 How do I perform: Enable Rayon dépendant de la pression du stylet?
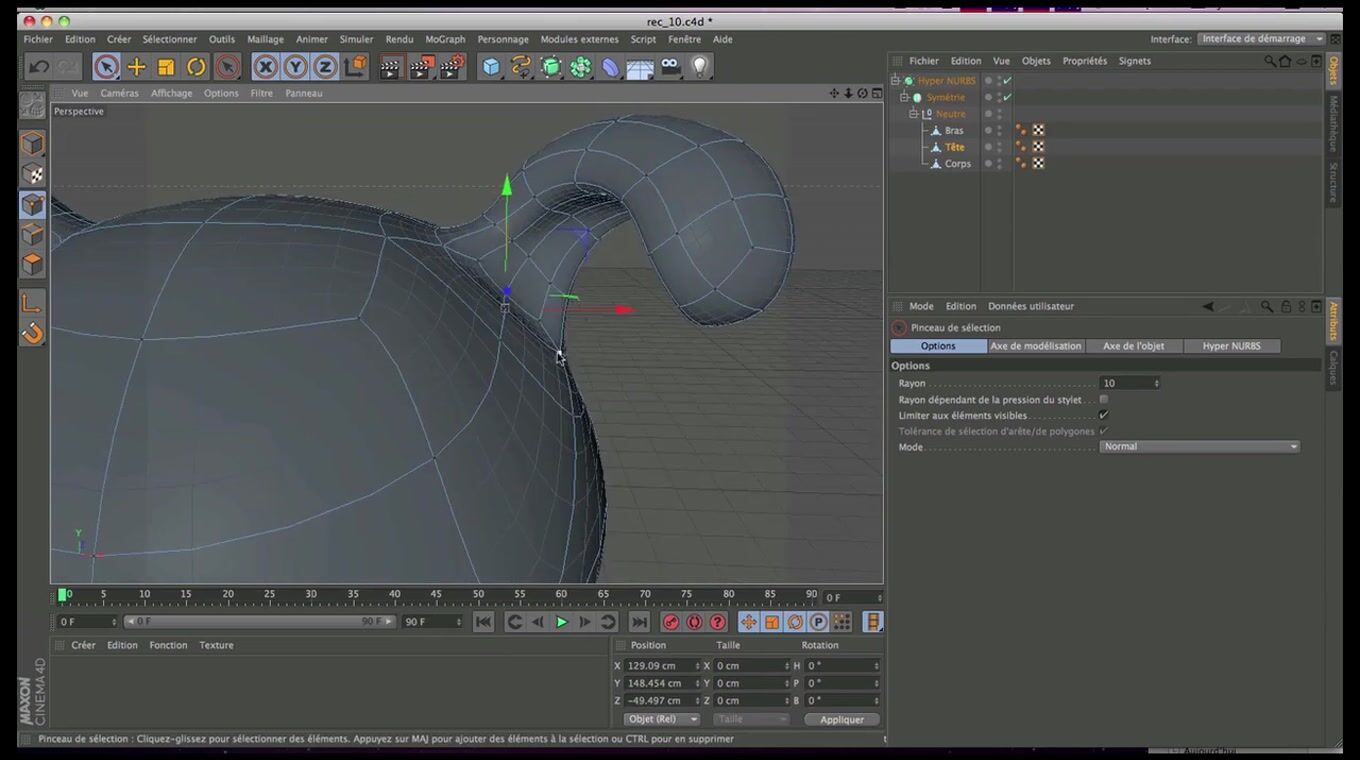point(1104,399)
